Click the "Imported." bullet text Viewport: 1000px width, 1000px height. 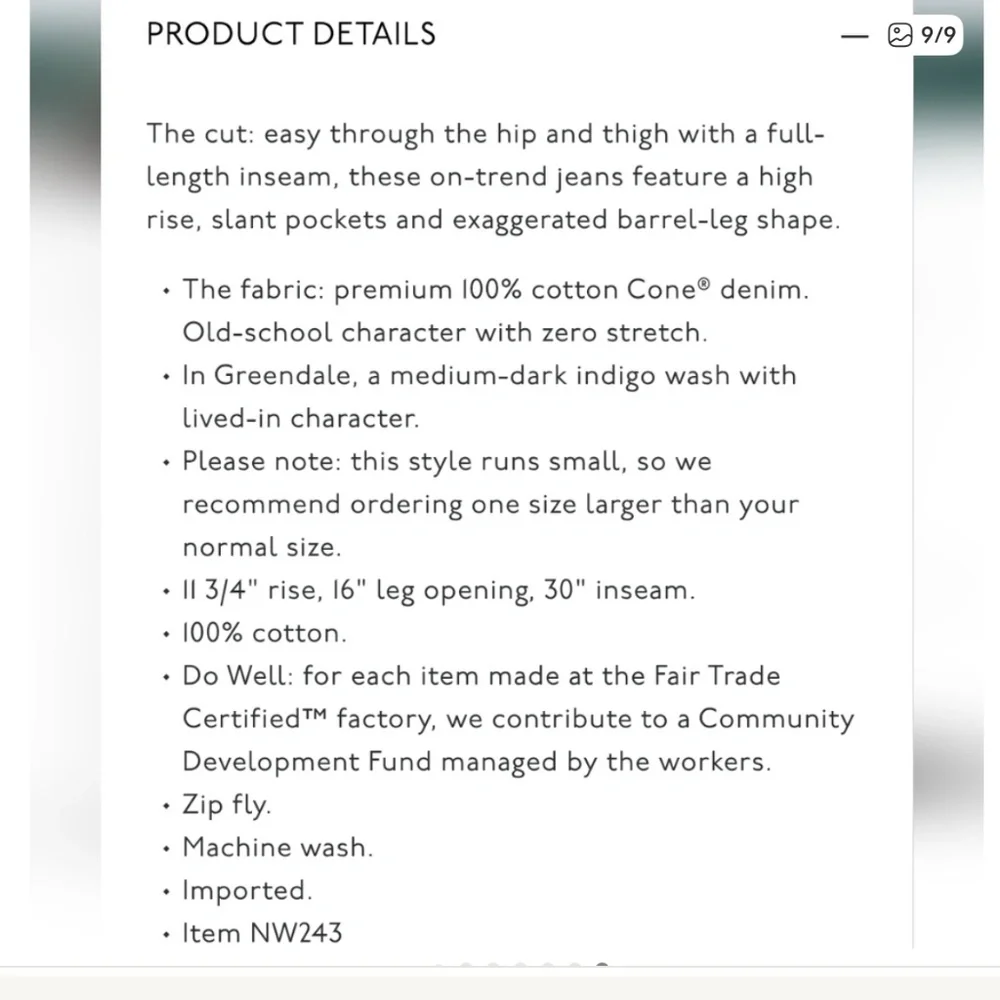click(247, 890)
